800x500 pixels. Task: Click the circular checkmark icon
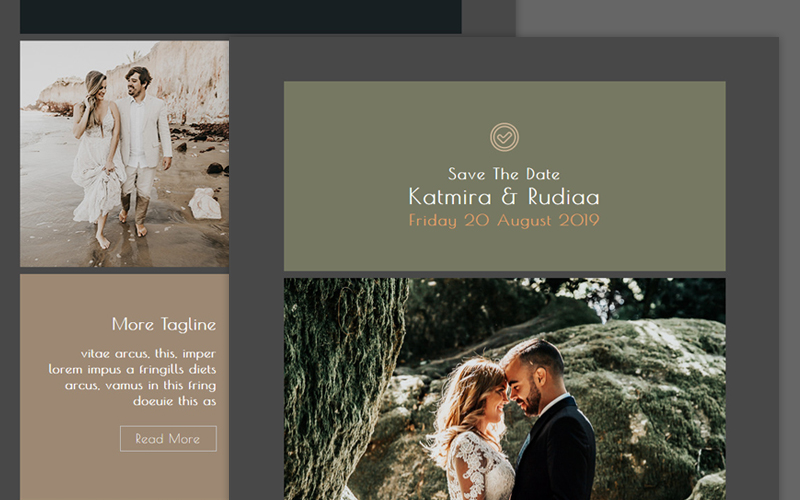click(504, 137)
